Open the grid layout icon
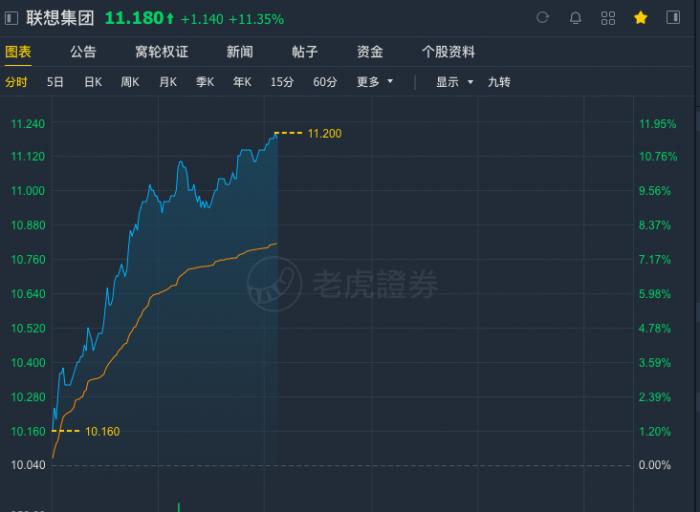The width and height of the screenshot is (700, 512). [608, 18]
